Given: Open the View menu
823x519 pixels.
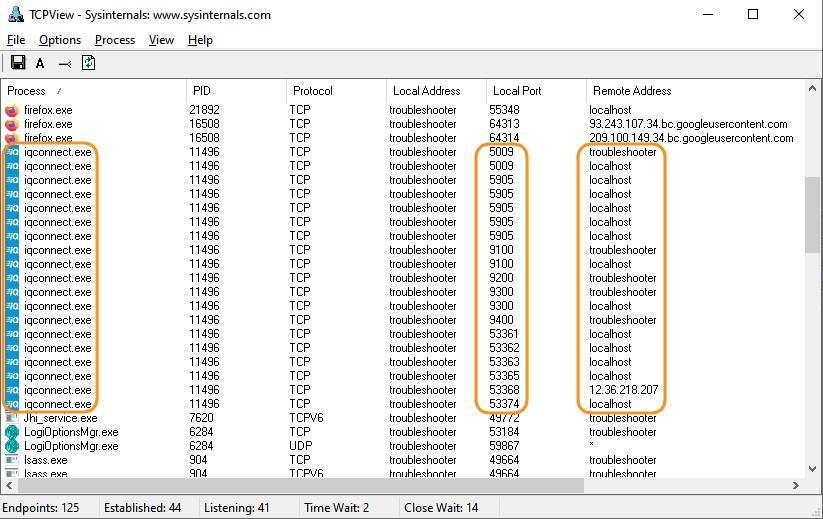Looking at the screenshot, I should click(161, 40).
